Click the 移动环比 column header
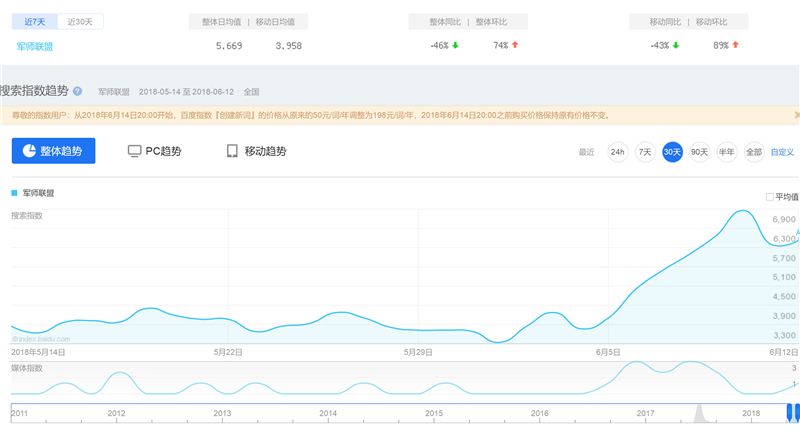800x431 pixels. tap(712, 22)
